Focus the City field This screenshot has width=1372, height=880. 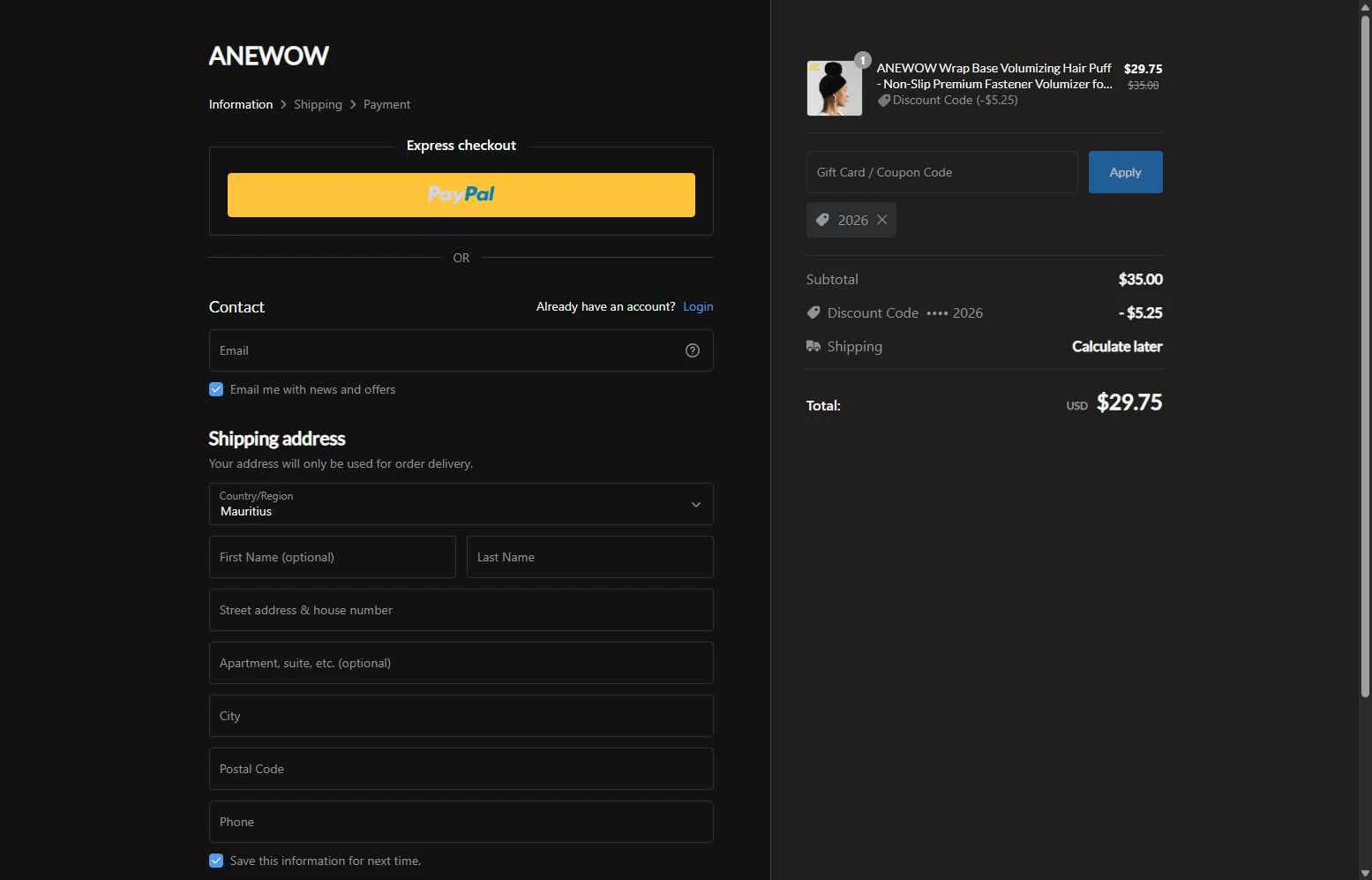coord(461,716)
